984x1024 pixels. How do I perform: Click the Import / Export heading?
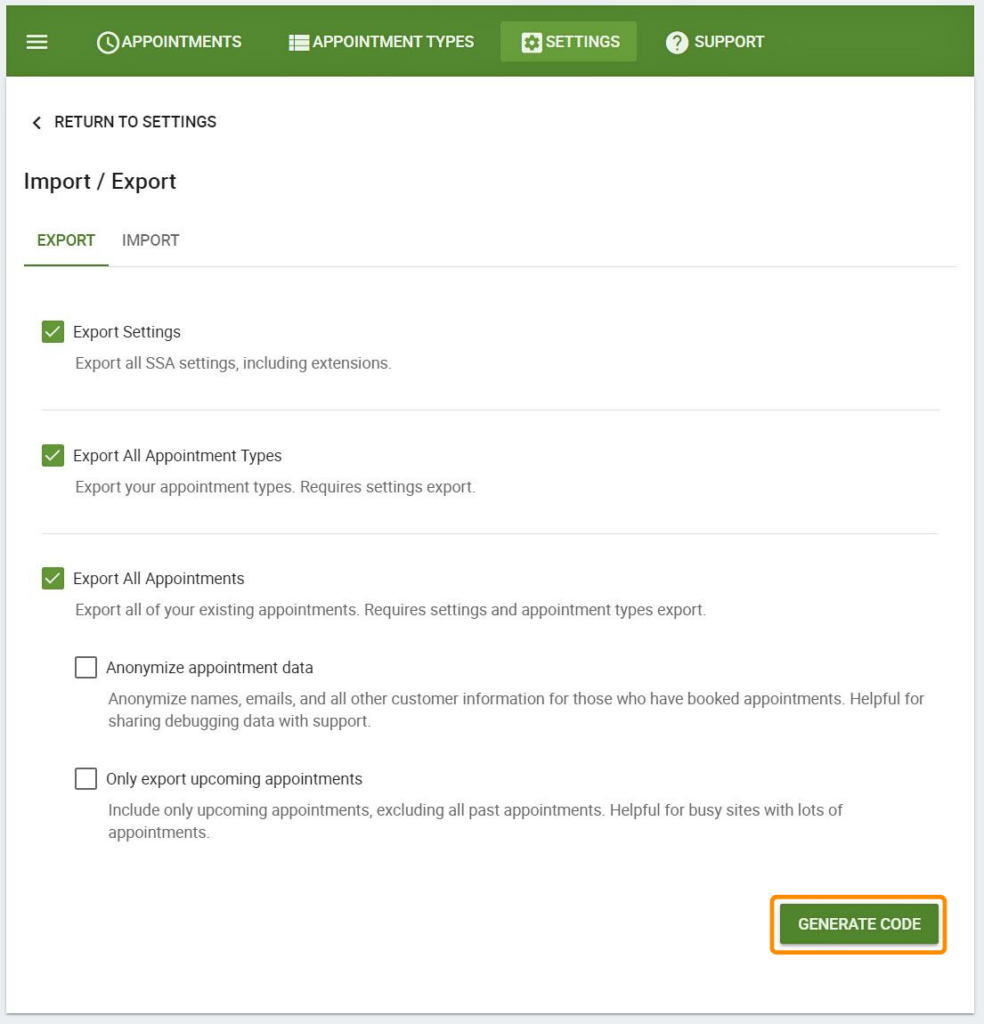[100, 181]
